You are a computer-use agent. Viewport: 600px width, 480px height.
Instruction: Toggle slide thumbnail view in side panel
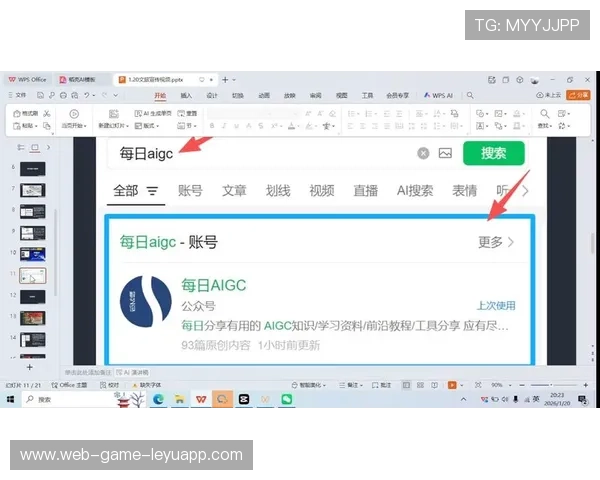(35, 147)
